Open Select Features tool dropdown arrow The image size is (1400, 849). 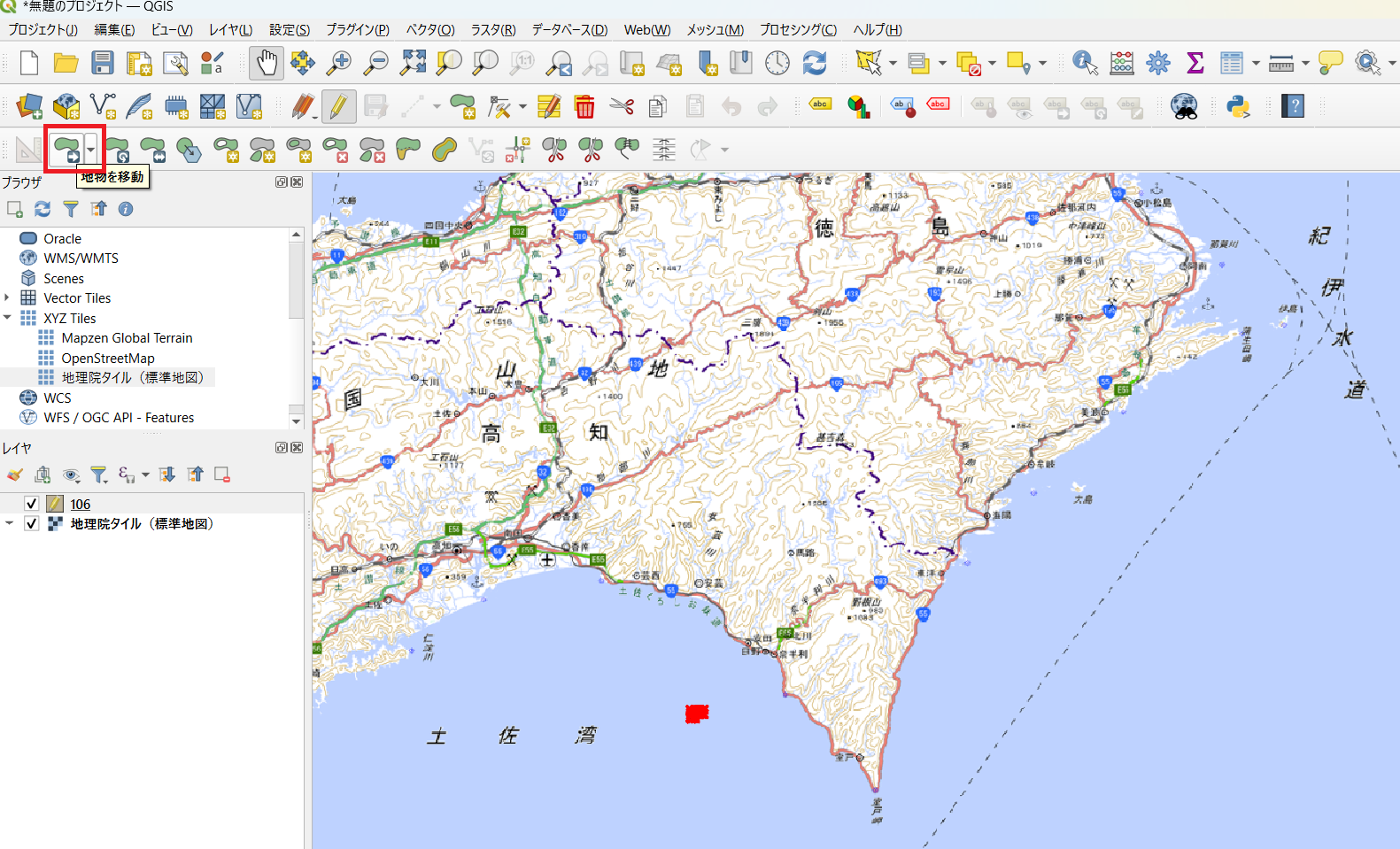tap(893, 63)
